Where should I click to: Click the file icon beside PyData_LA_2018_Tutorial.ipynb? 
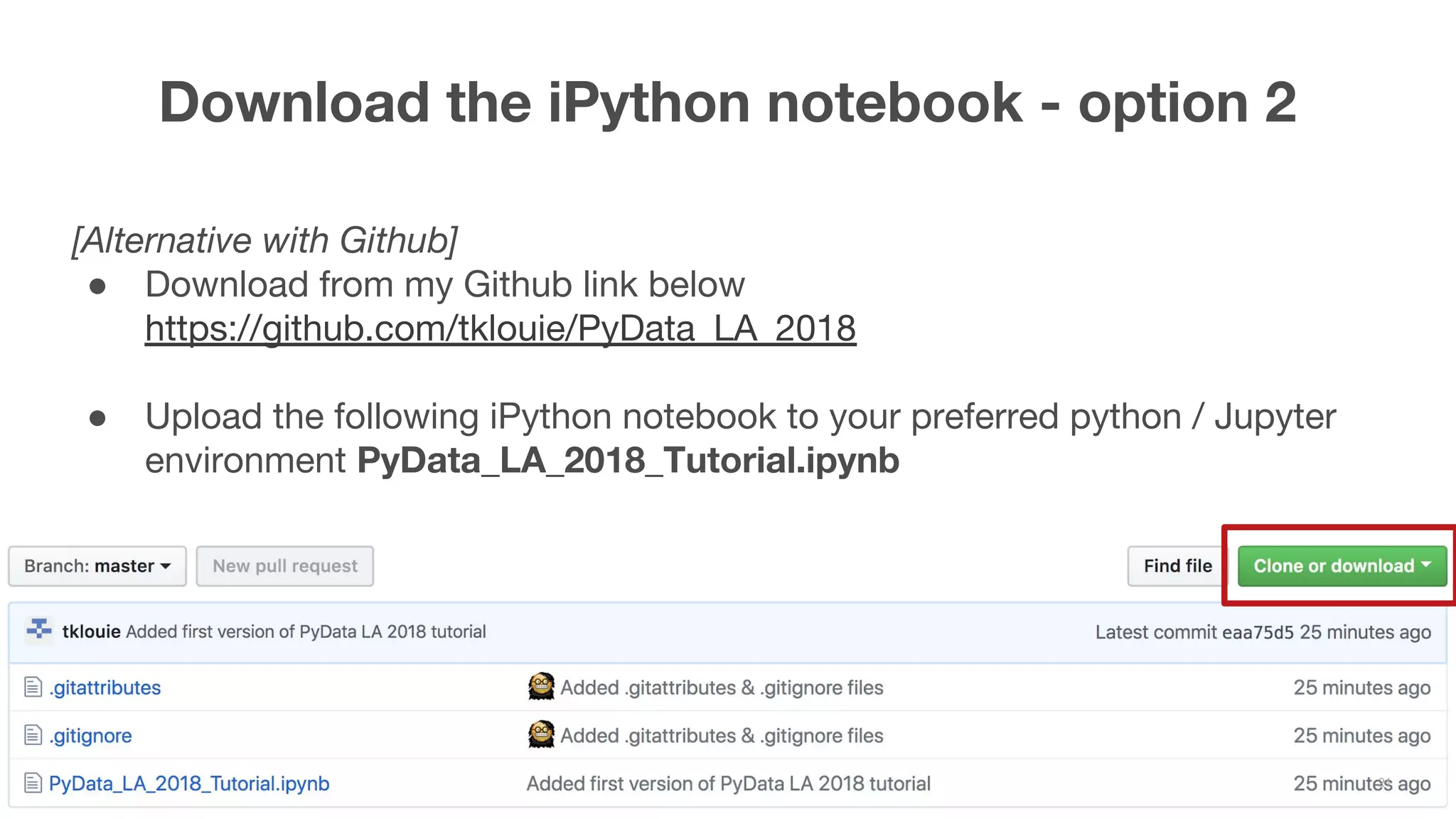[33, 783]
